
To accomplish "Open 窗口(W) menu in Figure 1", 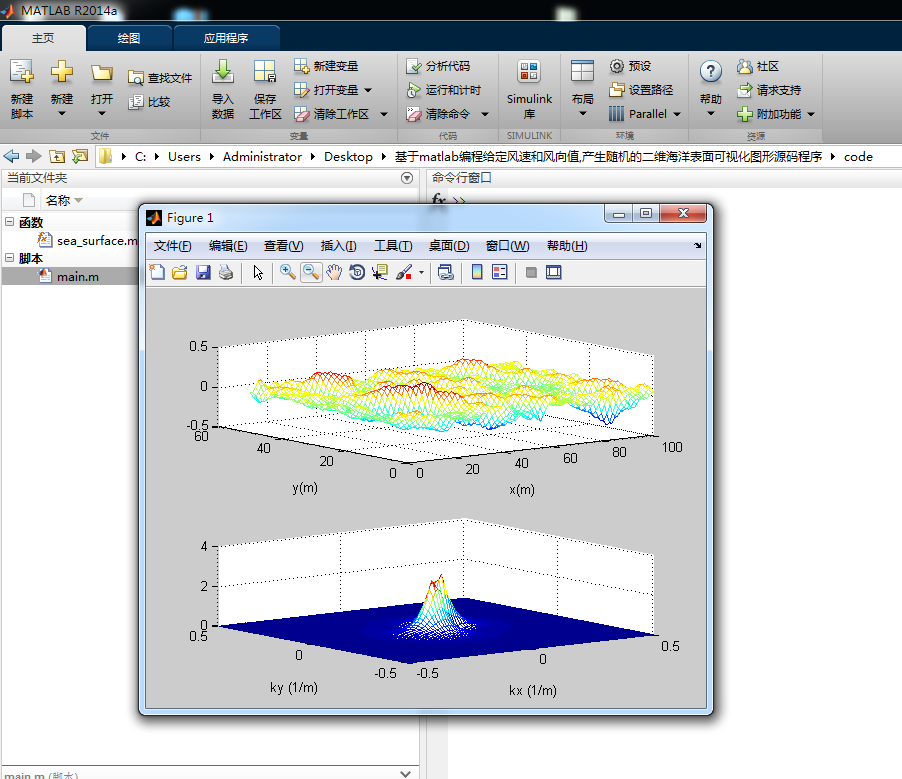I will point(507,246).
